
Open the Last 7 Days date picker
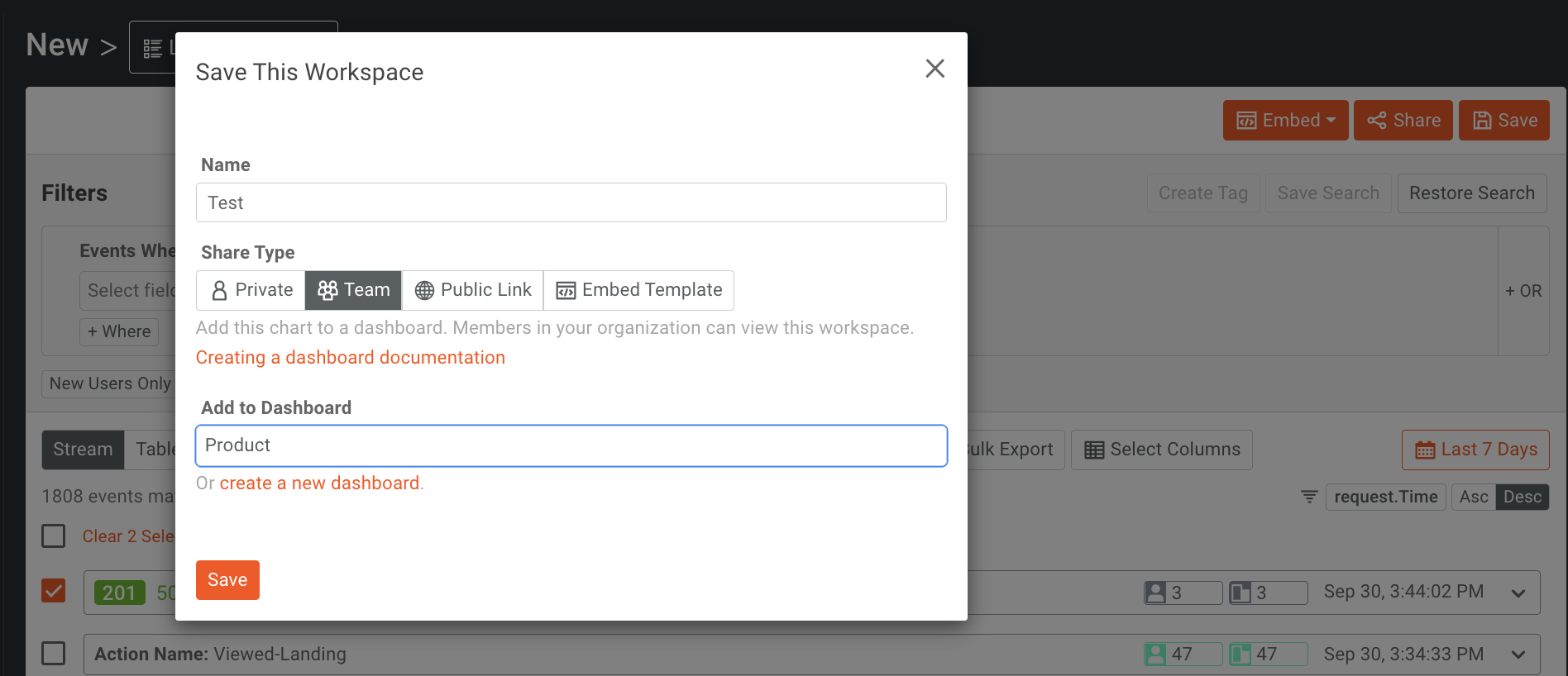[1475, 450]
